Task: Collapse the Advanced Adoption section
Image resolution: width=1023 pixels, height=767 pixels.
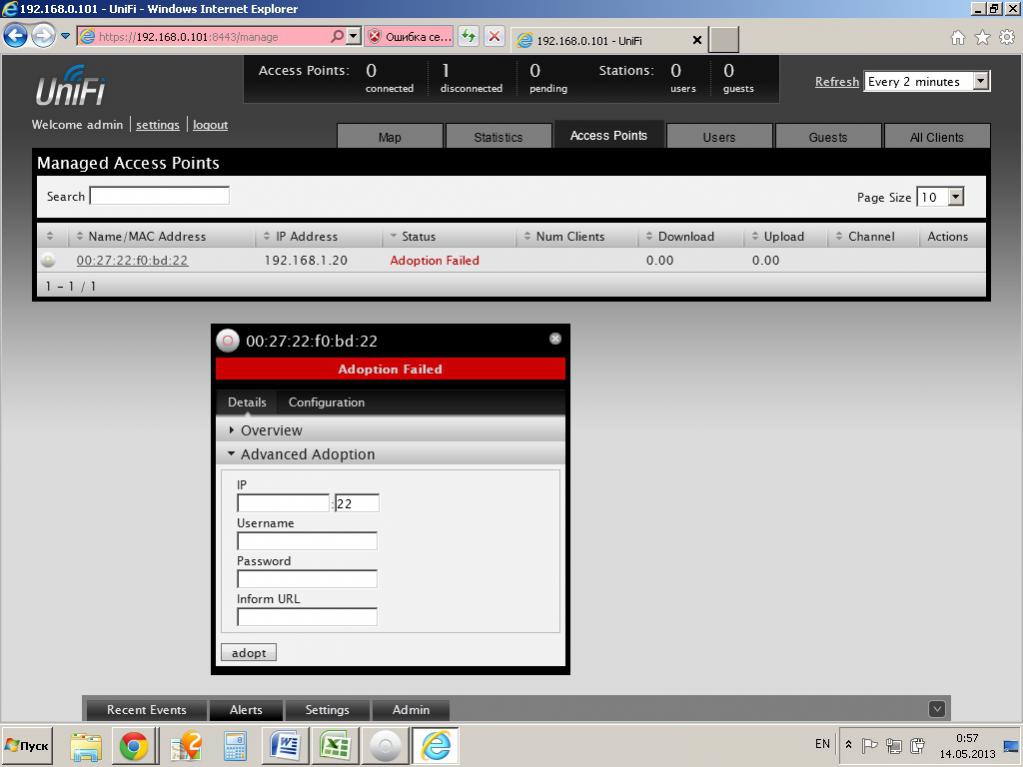Action: point(306,454)
